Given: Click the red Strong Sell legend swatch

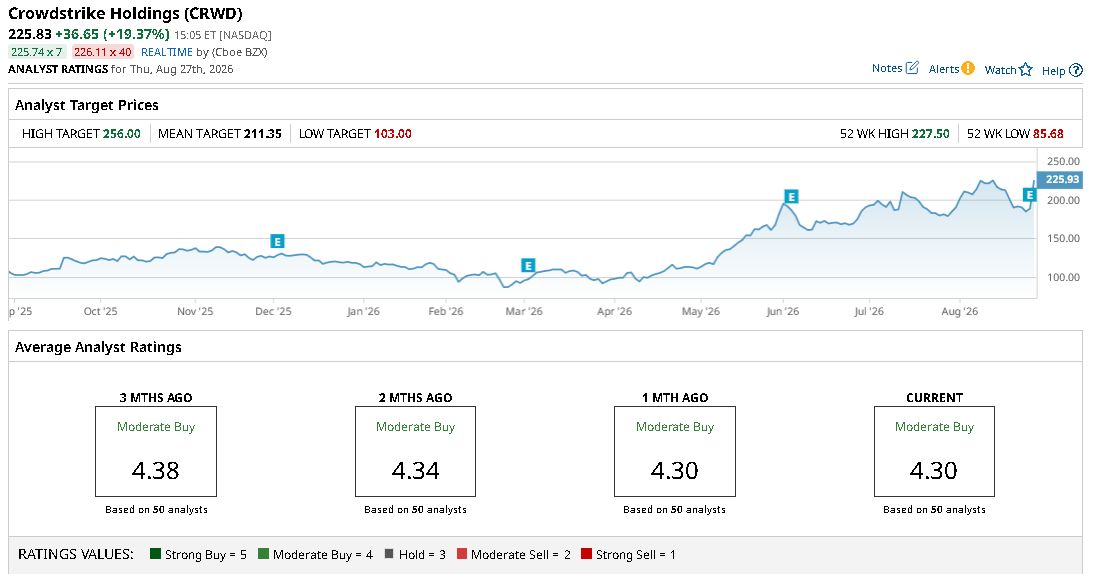Looking at the screenshot, I should point(586,553).
